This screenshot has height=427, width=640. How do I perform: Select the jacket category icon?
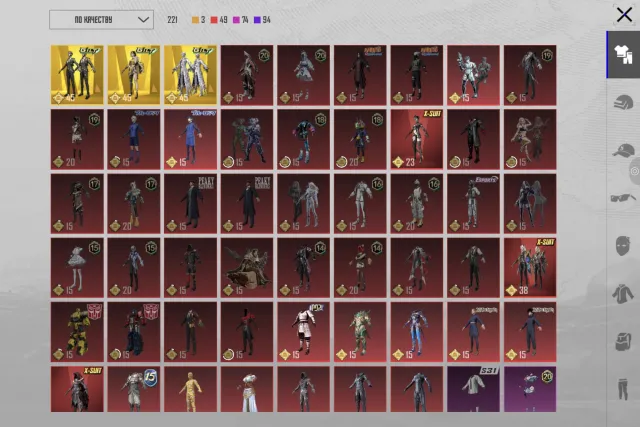click(x=623, y=294)
